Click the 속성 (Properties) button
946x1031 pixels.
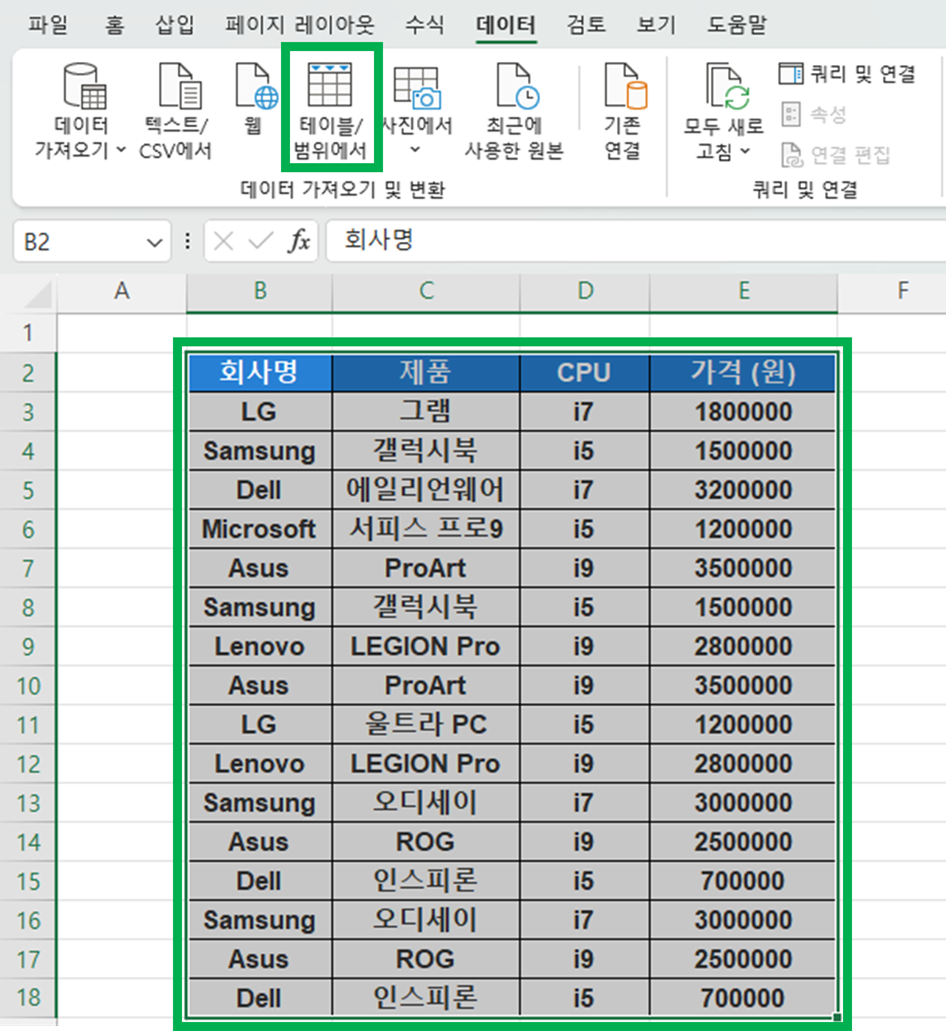coord(814,114)
